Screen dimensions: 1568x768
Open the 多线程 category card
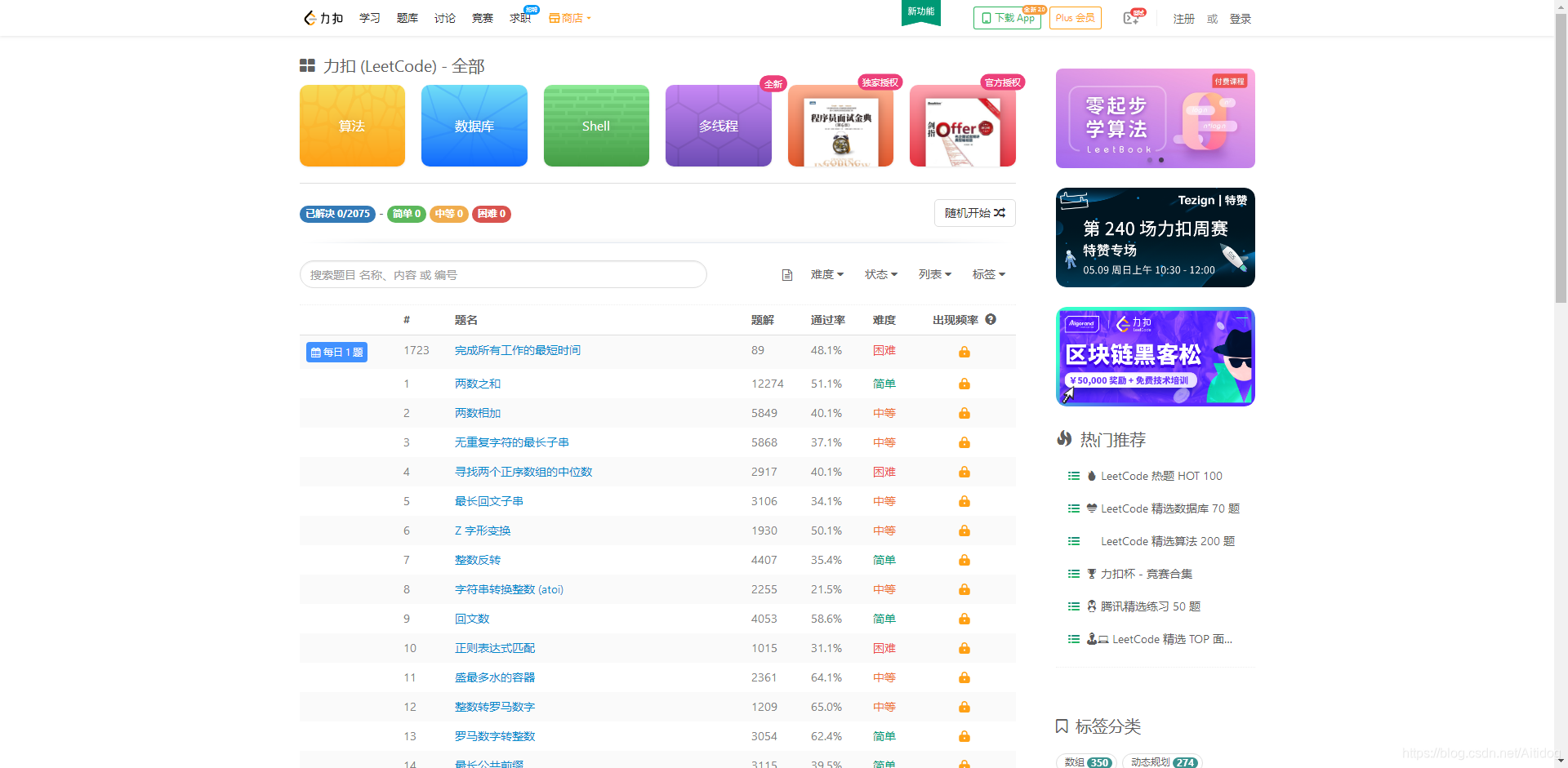(x=719, y=126)
